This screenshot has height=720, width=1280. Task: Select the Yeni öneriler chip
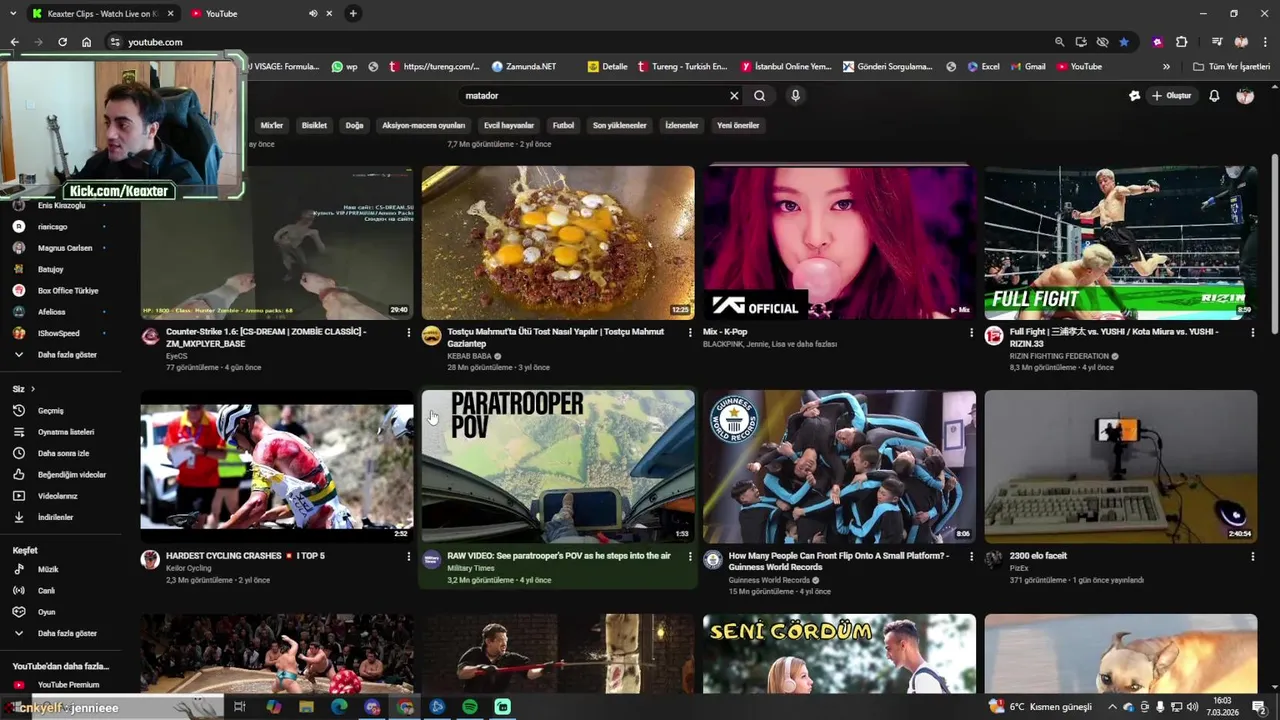(x=738, y=126)
